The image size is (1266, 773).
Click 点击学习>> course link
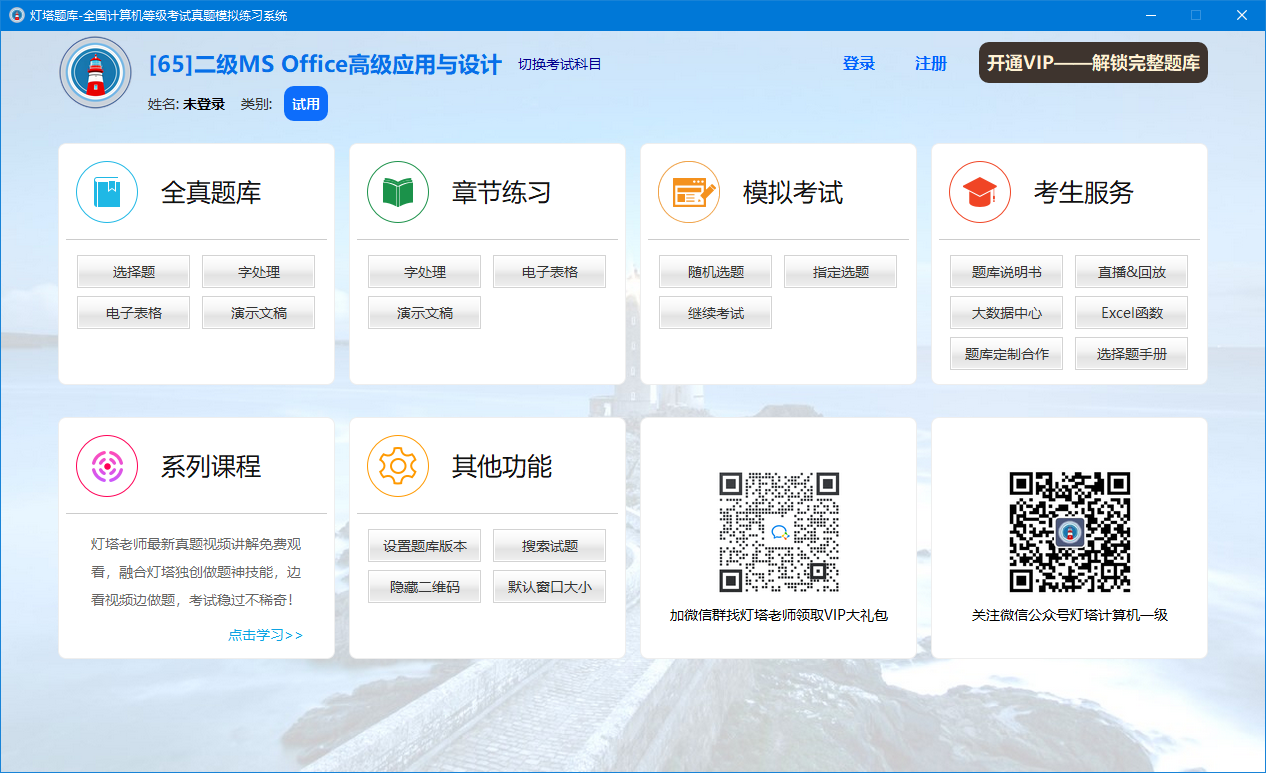click(265, 634)
